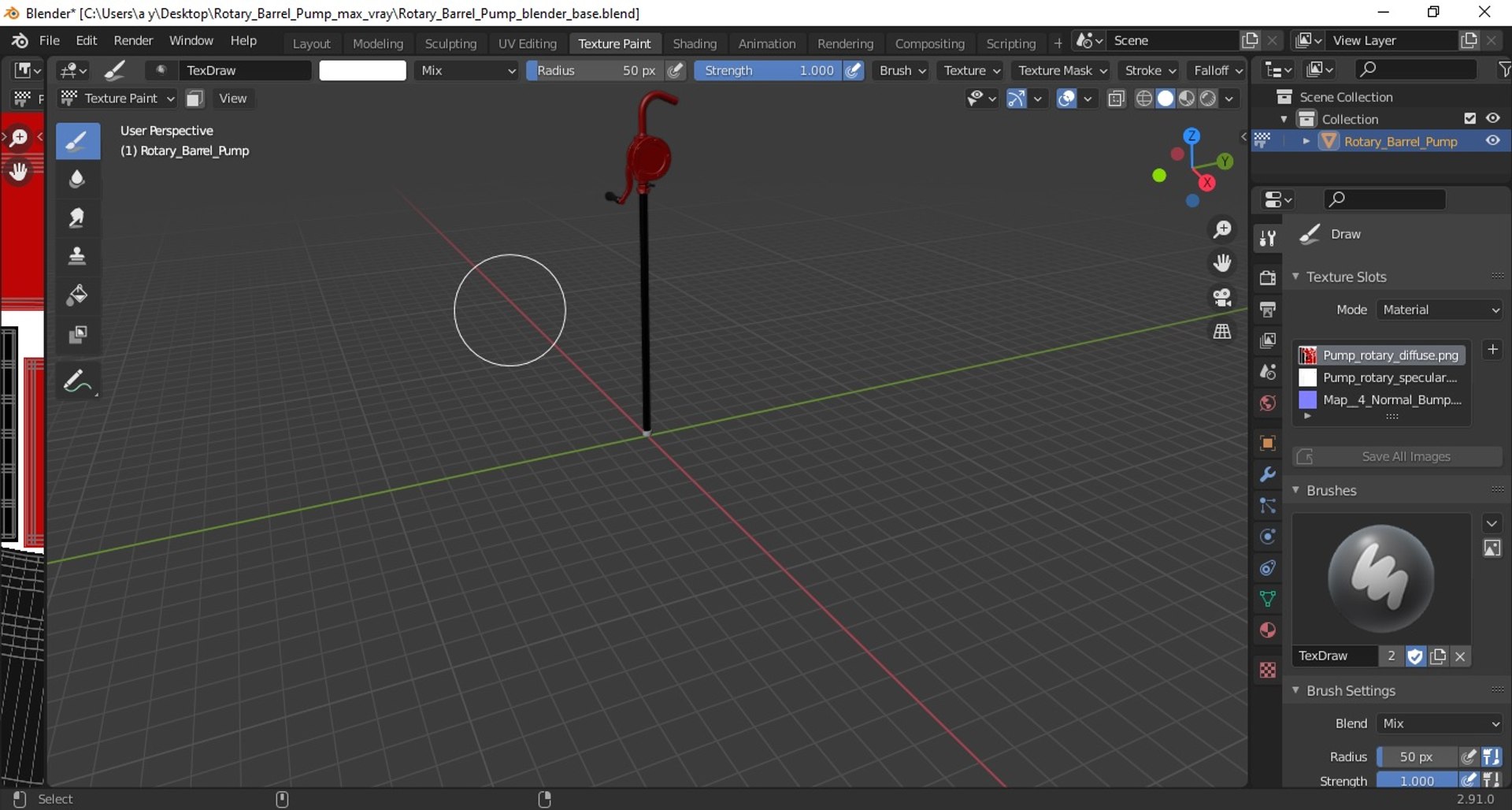This screenshot has height=810, width=1512.
Task: Select the Annotate tool
Action: click(77, 381)
